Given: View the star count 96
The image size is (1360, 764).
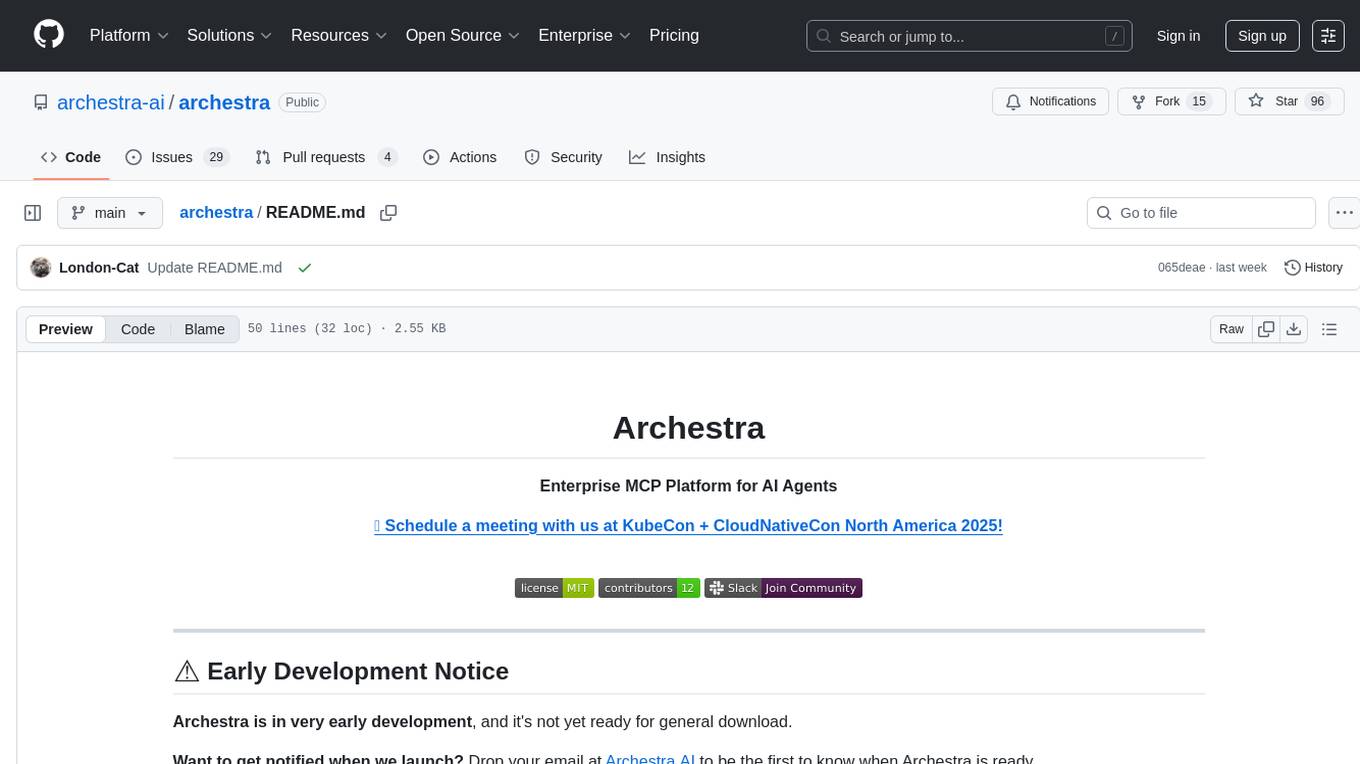Looking at the screenshot, I should pyautogui.click(x=1317, y=102).
